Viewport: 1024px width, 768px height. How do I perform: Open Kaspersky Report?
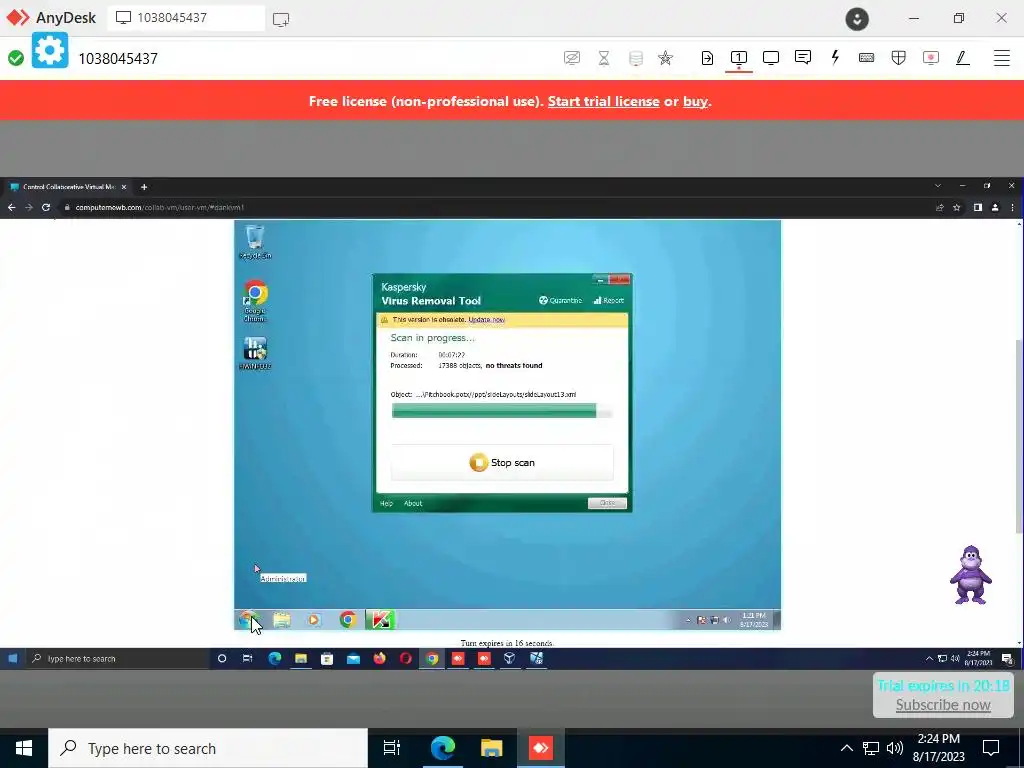point(609,300)
